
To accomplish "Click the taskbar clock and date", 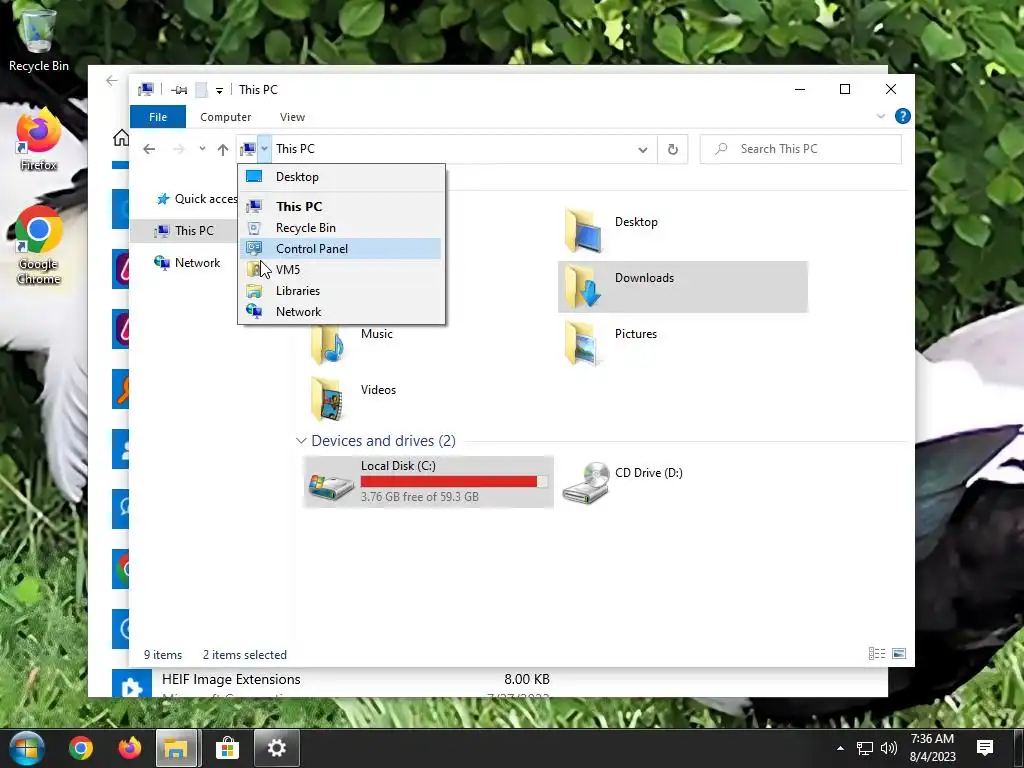I will pyautogui.click(x=933, y=748).
